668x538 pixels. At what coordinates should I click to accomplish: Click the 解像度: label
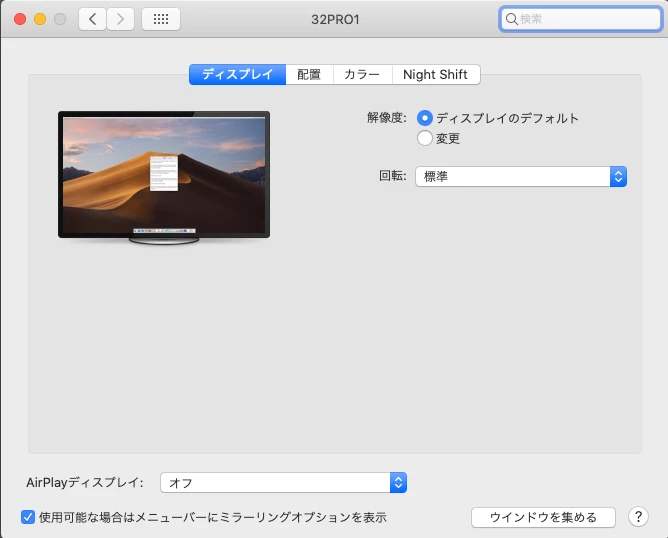click(387, 118)
